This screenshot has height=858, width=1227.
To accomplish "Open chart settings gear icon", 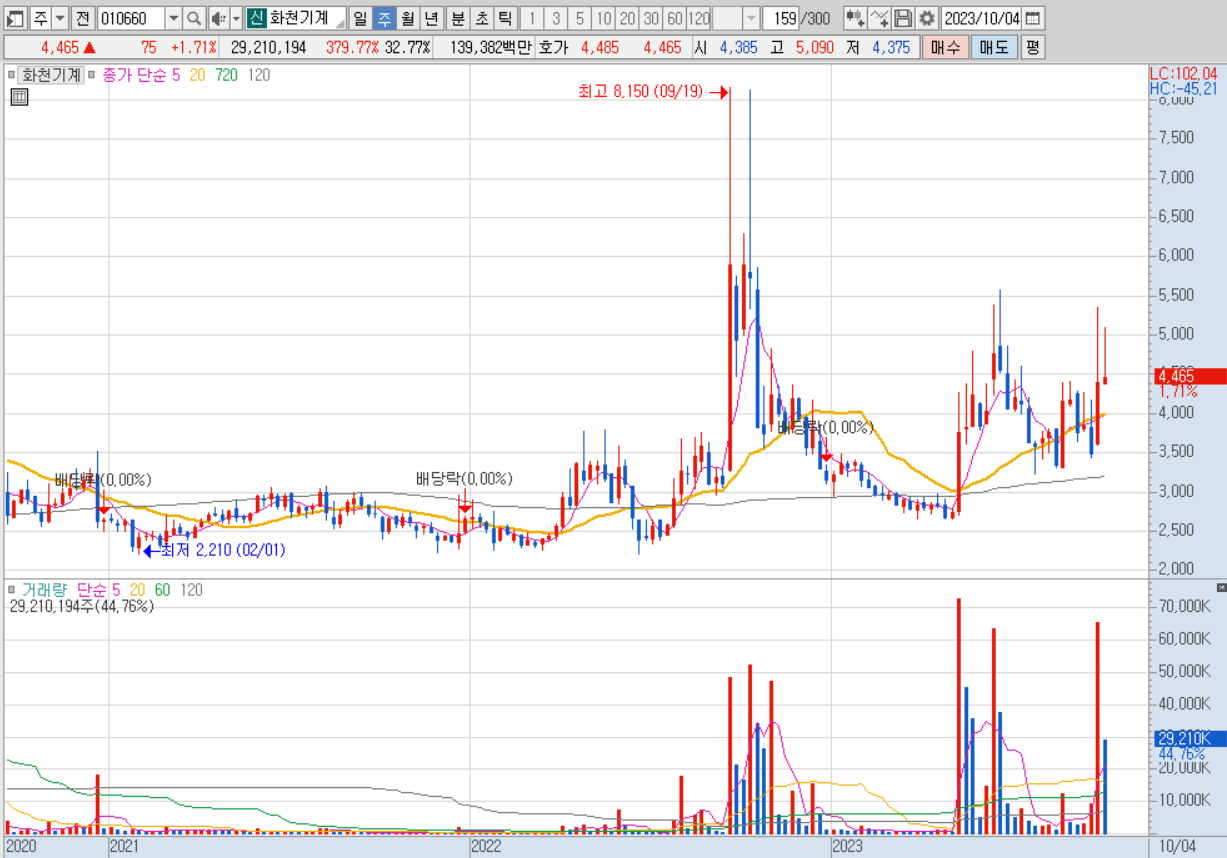I will tap(927, 18).
